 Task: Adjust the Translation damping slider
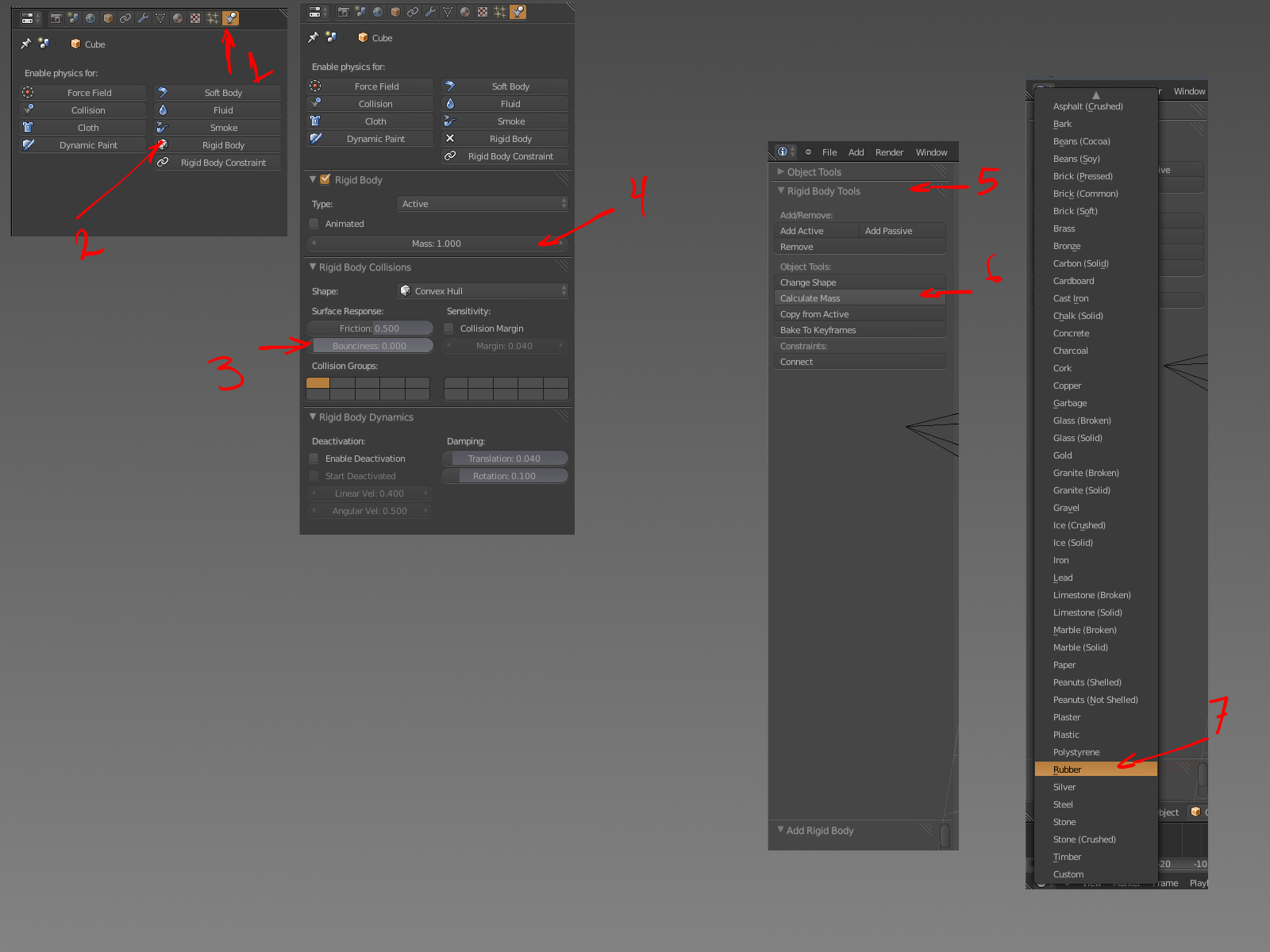505,459
